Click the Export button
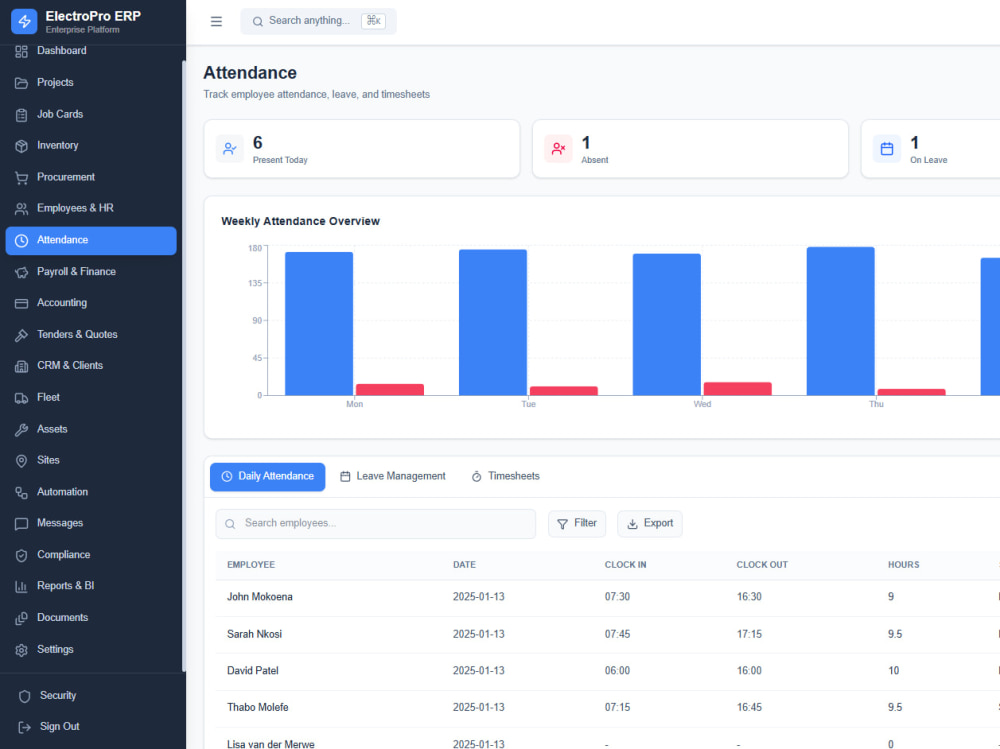This screenshot has height=749, width=1000. [x=650, y=524]
